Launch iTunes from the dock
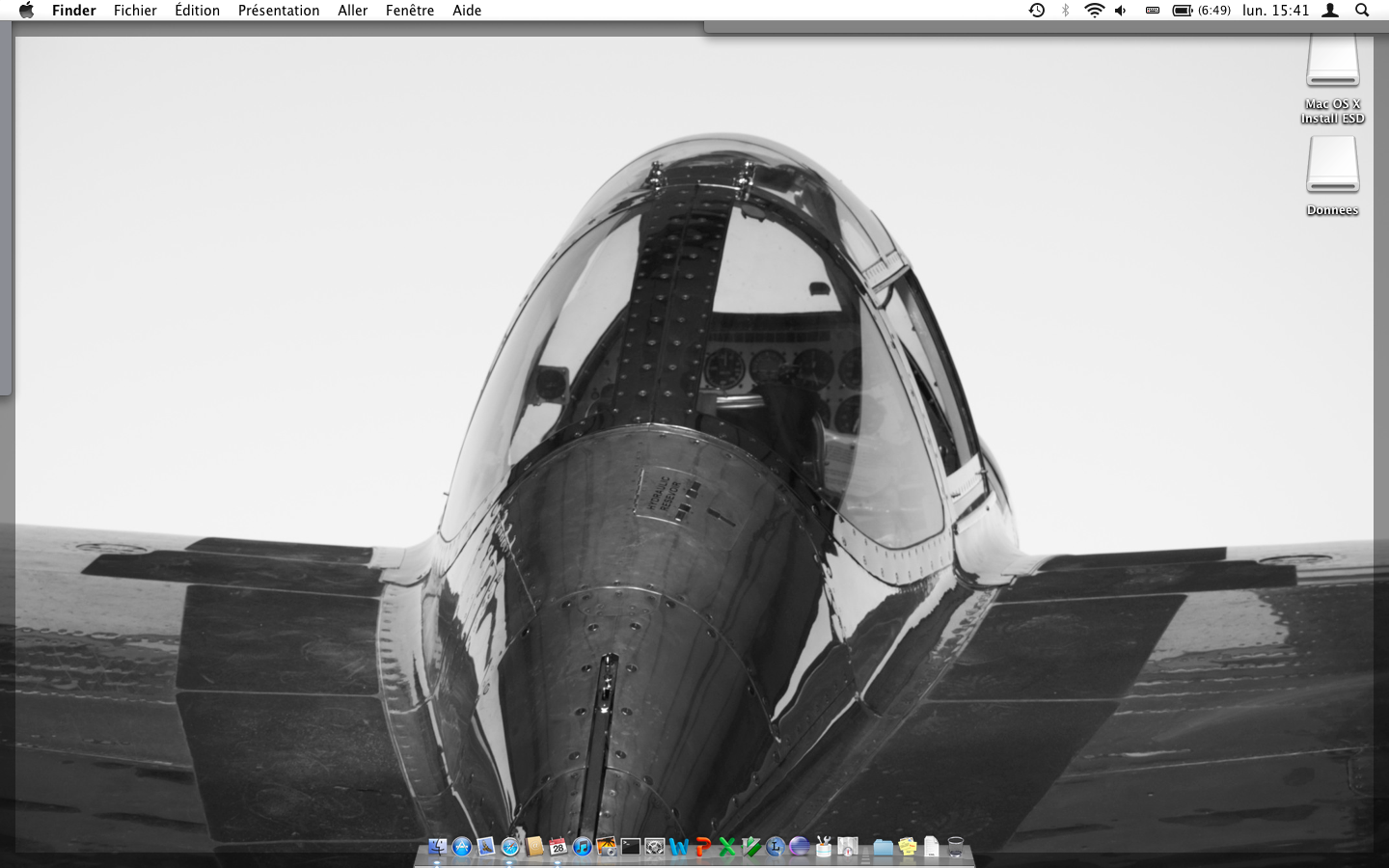 pyautogui.click(x=582, y=847)
